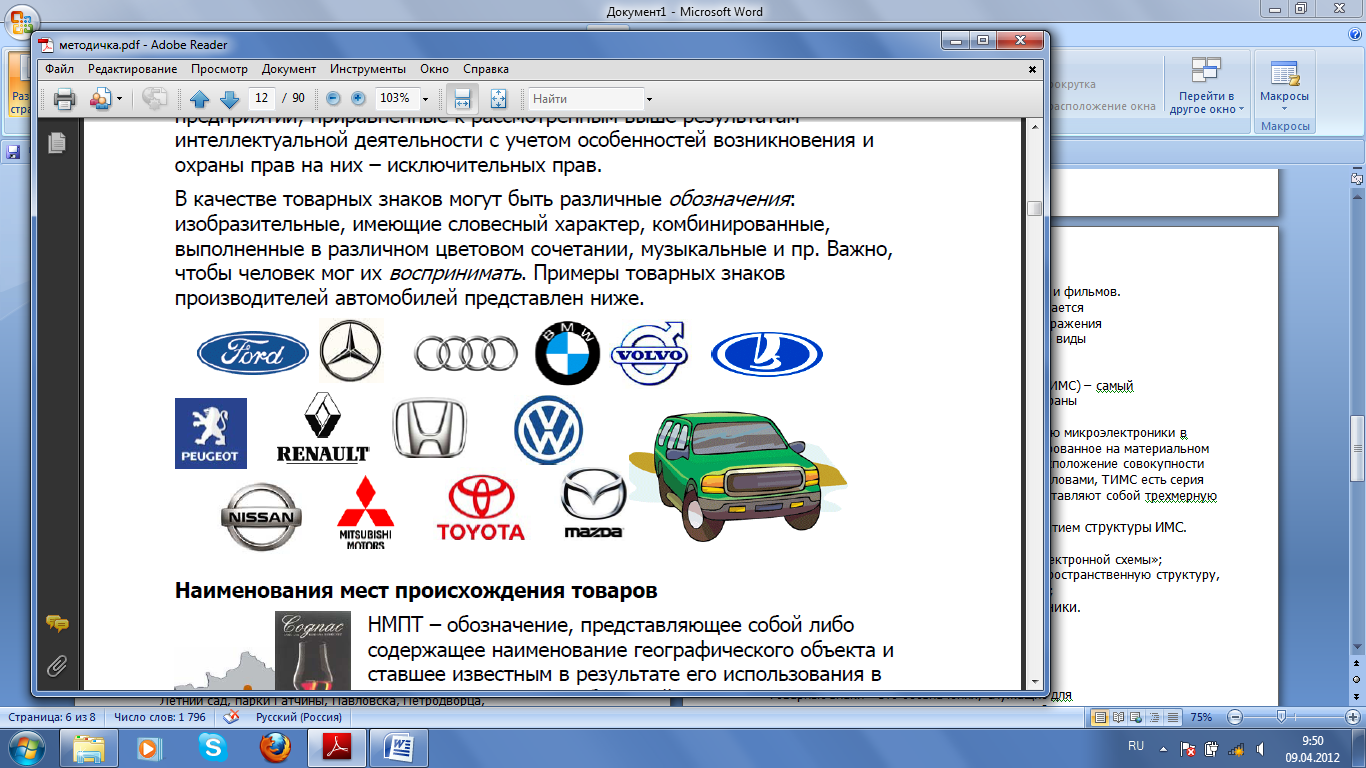This screenshot has height=768, width=1366.
Task: Click the Volkswagen logo in the PDF
Action: pos(548,431)
